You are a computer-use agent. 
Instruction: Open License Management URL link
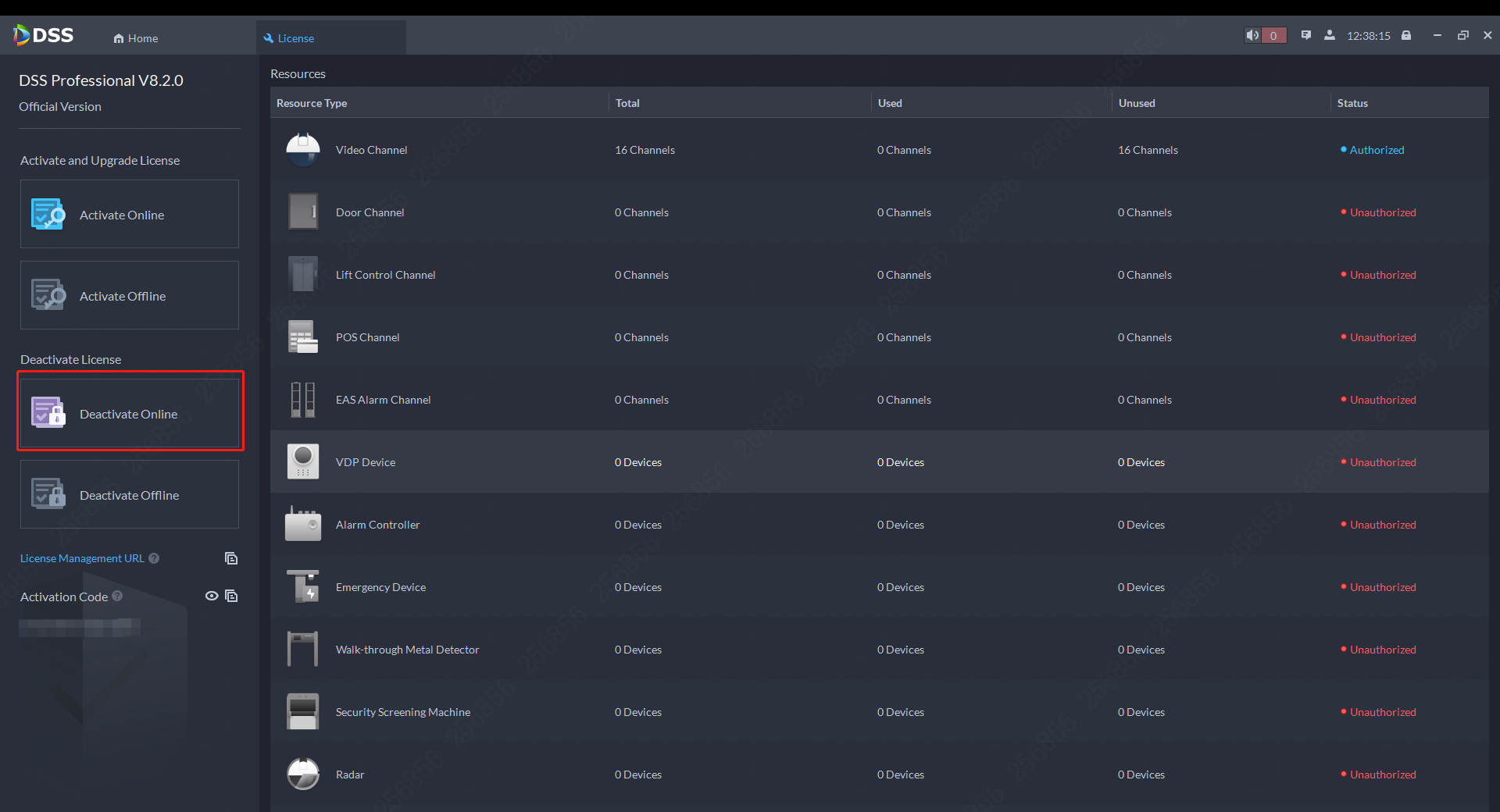[82, 558]
